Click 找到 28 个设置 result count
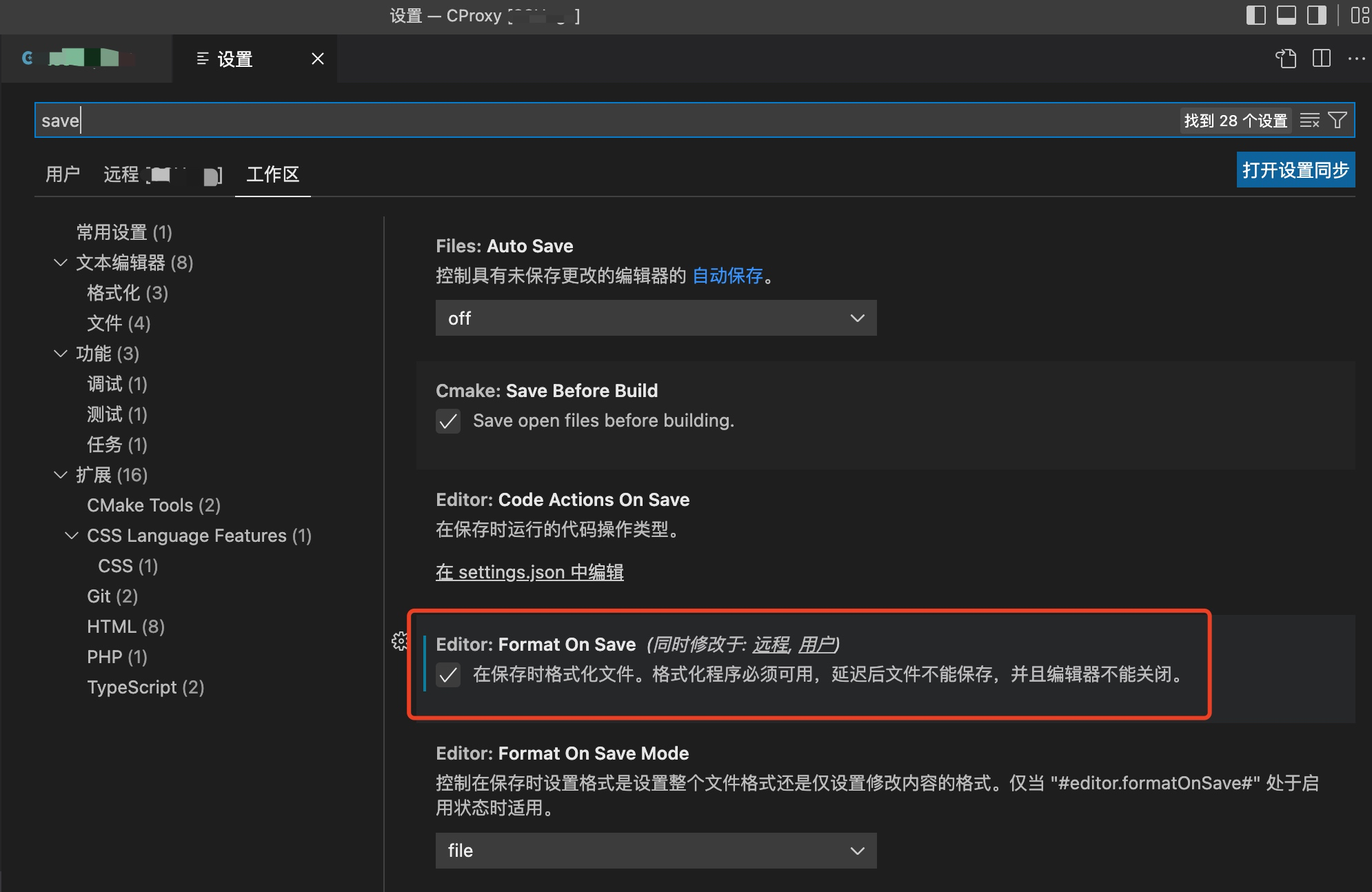The image size is (1372, 892). coord(1235,121)
